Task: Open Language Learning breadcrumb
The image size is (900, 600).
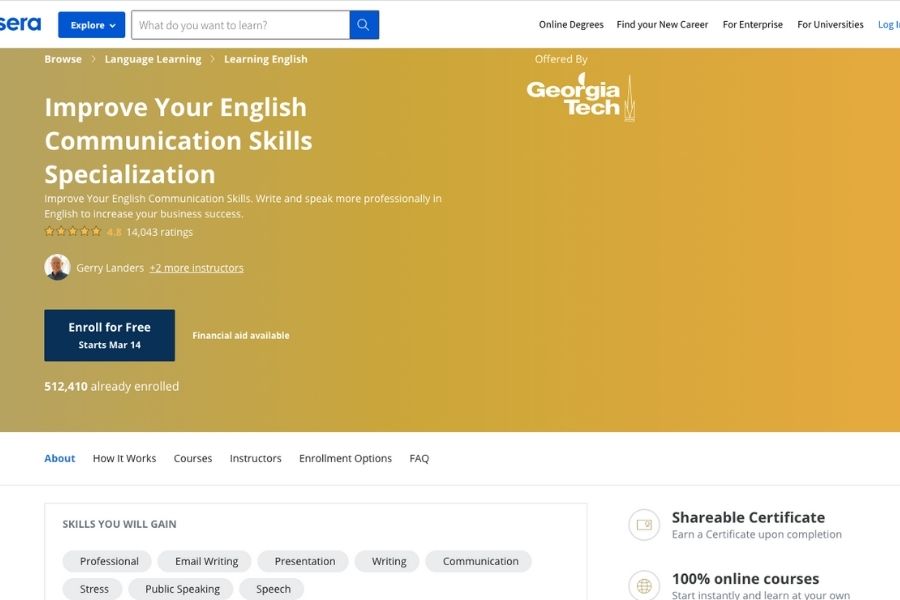Action: [153, 59]
